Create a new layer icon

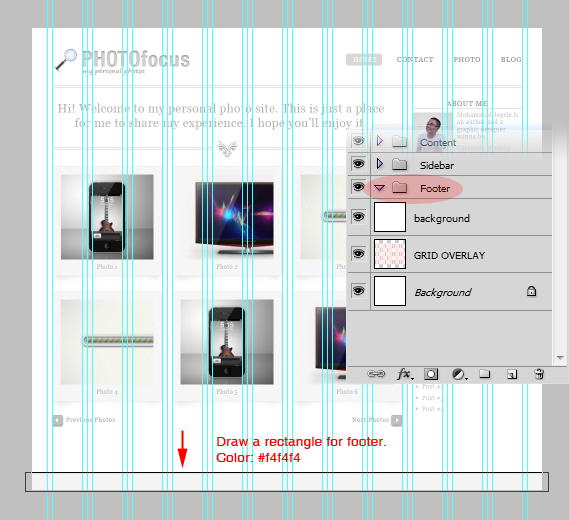point(512,374)
